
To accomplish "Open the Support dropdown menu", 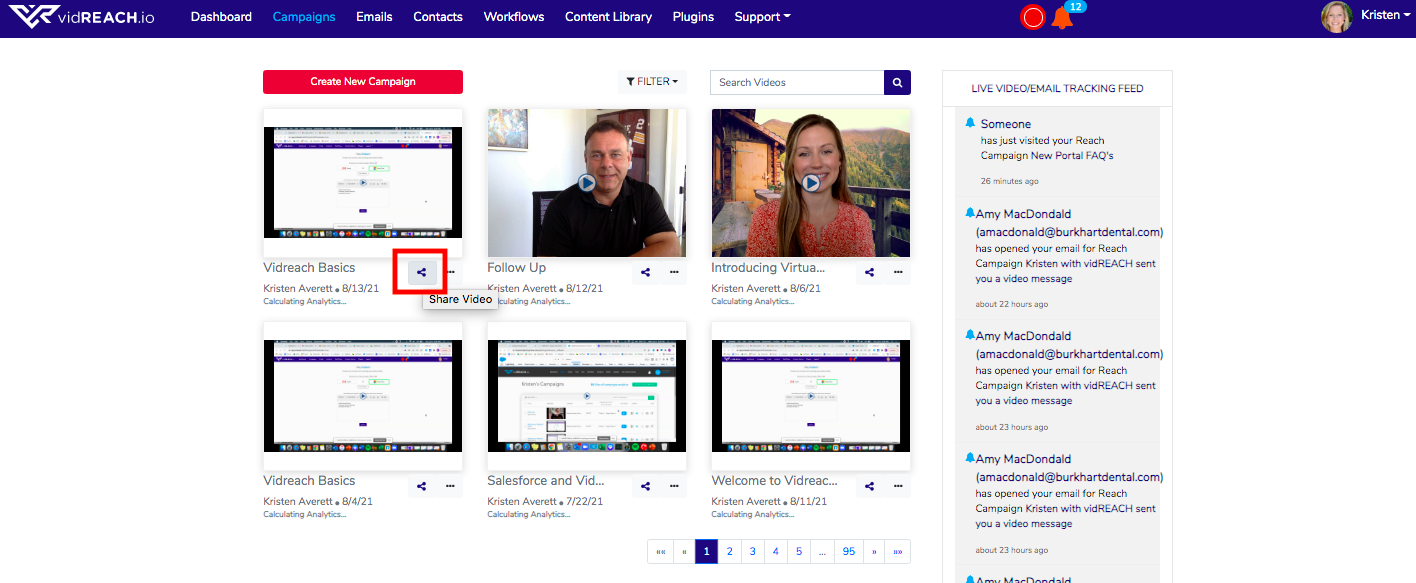I will pos(762,17).
